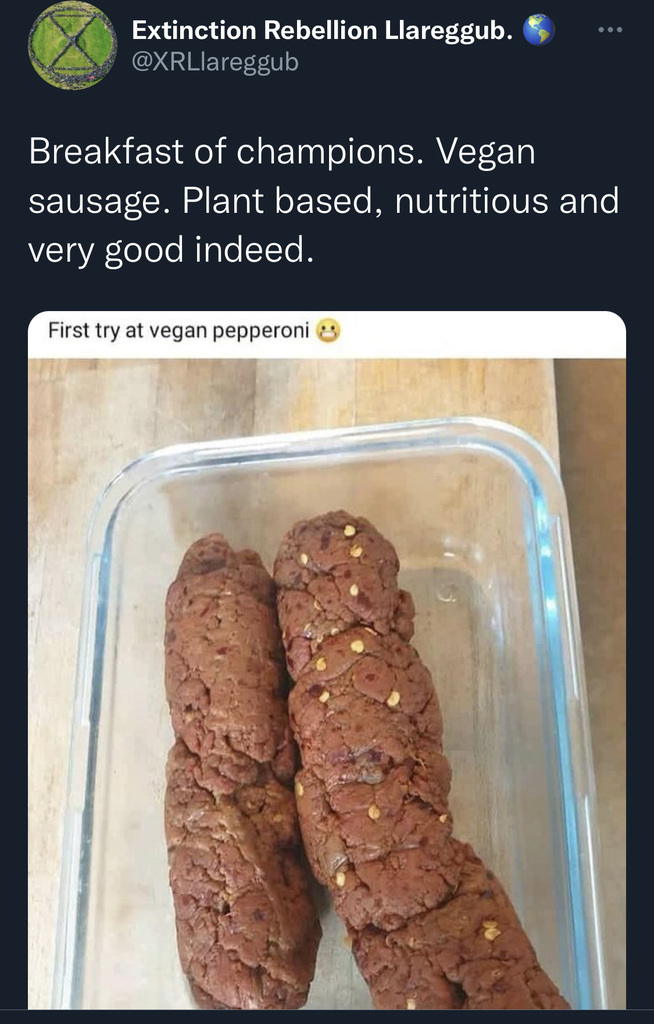Click the grimacing emoji in the caption
654x1024 pixels.
[328, 331]
